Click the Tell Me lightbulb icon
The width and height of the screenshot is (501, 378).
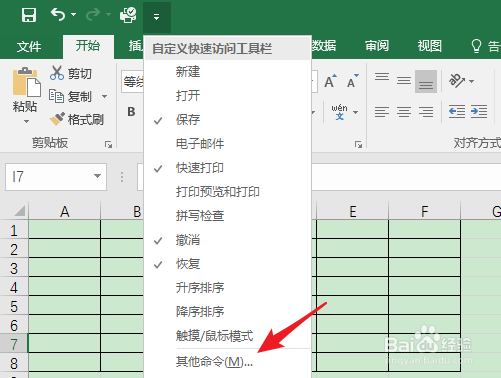tap(476, 46)
